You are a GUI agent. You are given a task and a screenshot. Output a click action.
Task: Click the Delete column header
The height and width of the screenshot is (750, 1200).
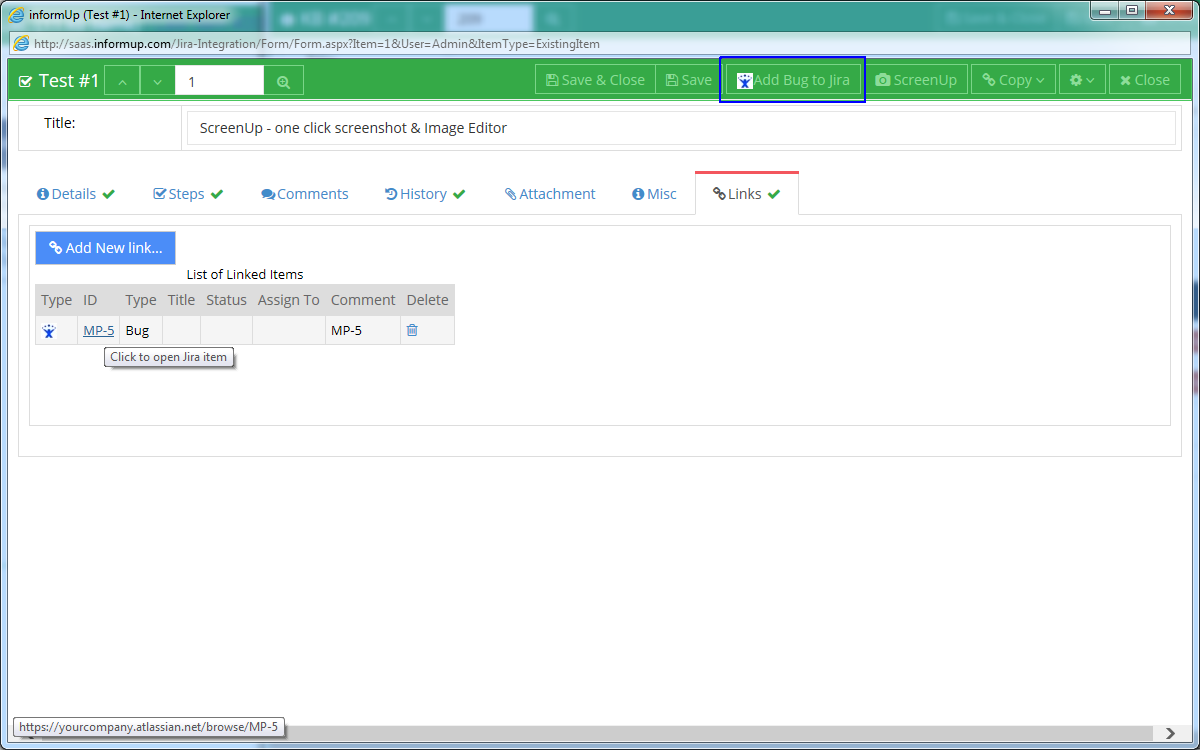point(428,300)
